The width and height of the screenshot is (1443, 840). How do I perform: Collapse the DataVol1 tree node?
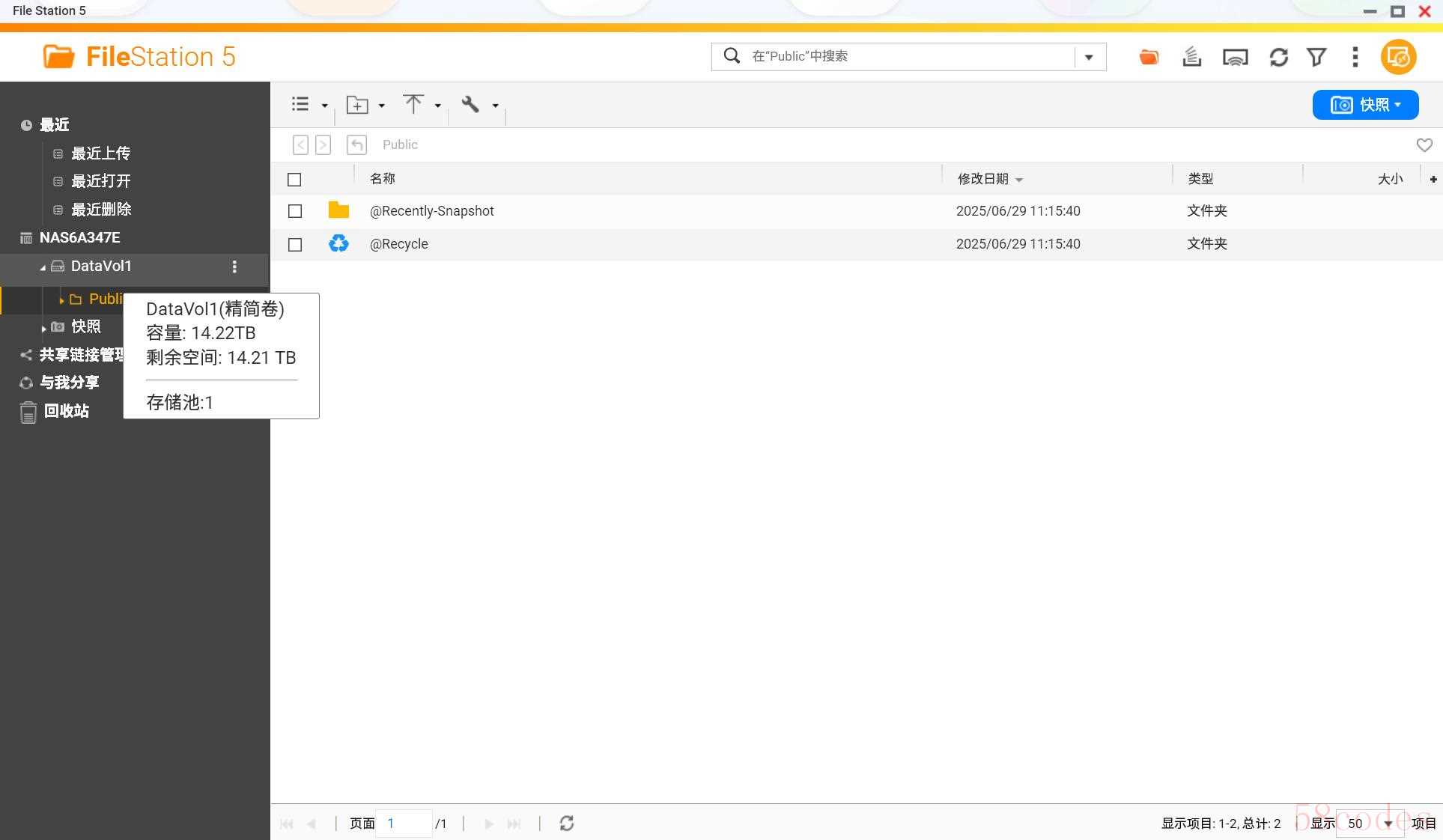(43, 267)
